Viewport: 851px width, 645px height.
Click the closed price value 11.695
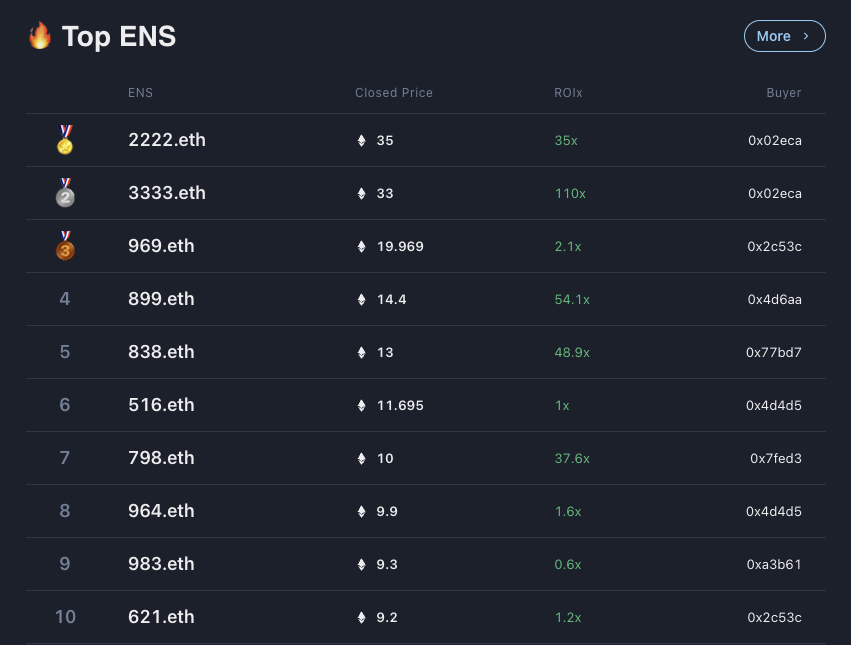[x=400, y=406]
